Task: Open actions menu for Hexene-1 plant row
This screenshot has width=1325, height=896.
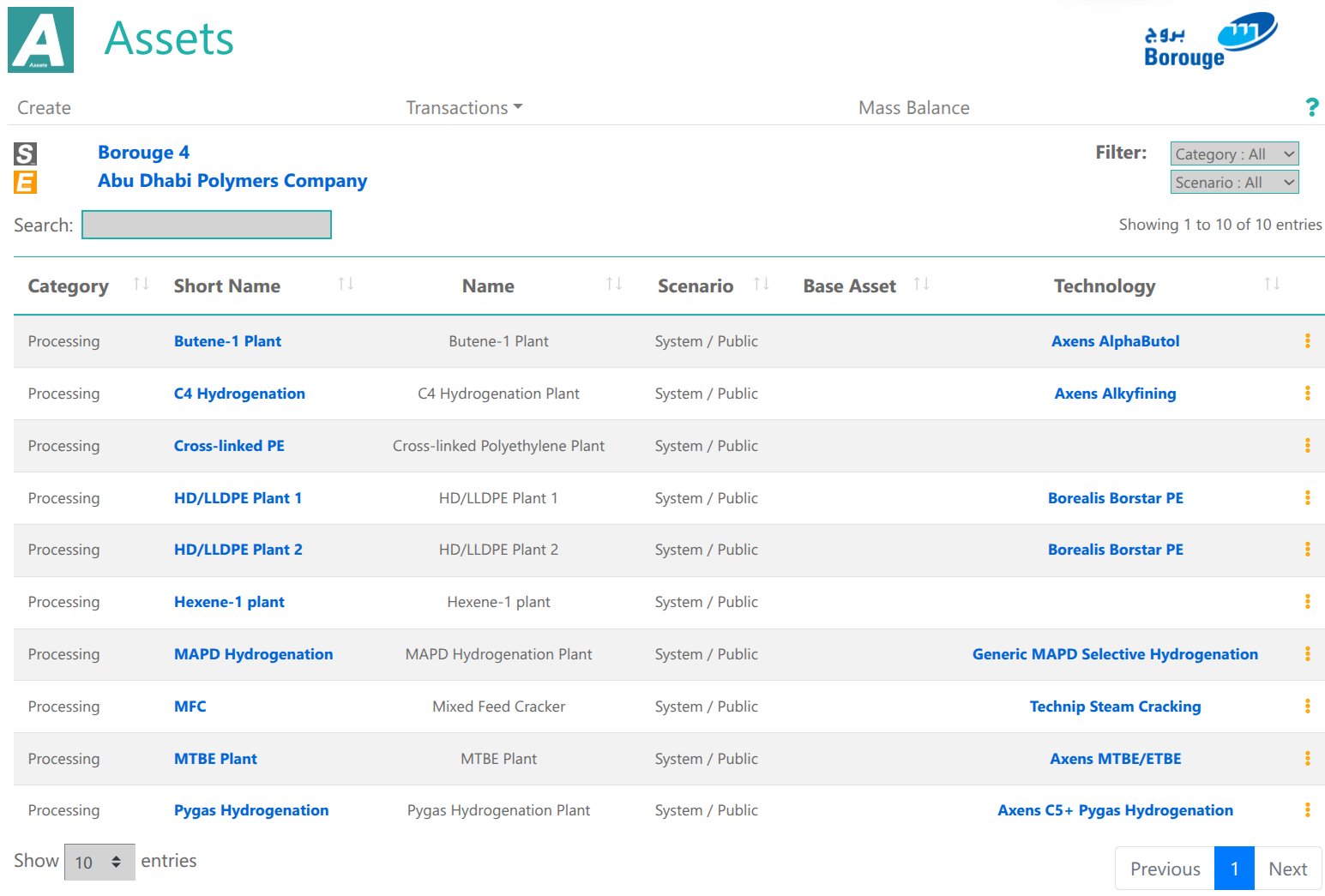Action: coord(1307,602)
